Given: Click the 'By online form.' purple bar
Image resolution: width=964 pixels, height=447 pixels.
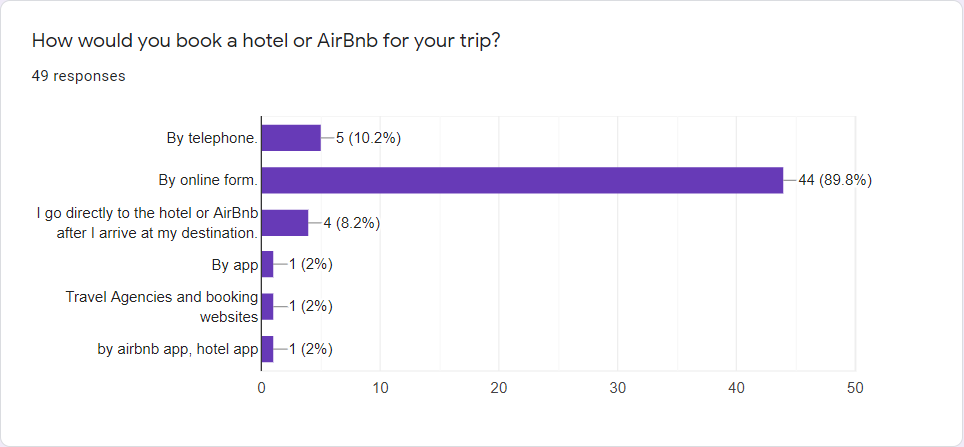Looking at the screenshot, I should (x=523, y=180).
